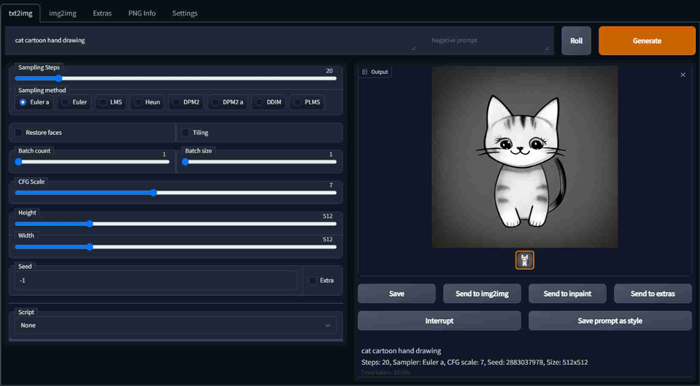The image size is (700, 386).
Task: Select the cat thumbnail below the output
Action: pyautogui.click(x=525, y=260)
